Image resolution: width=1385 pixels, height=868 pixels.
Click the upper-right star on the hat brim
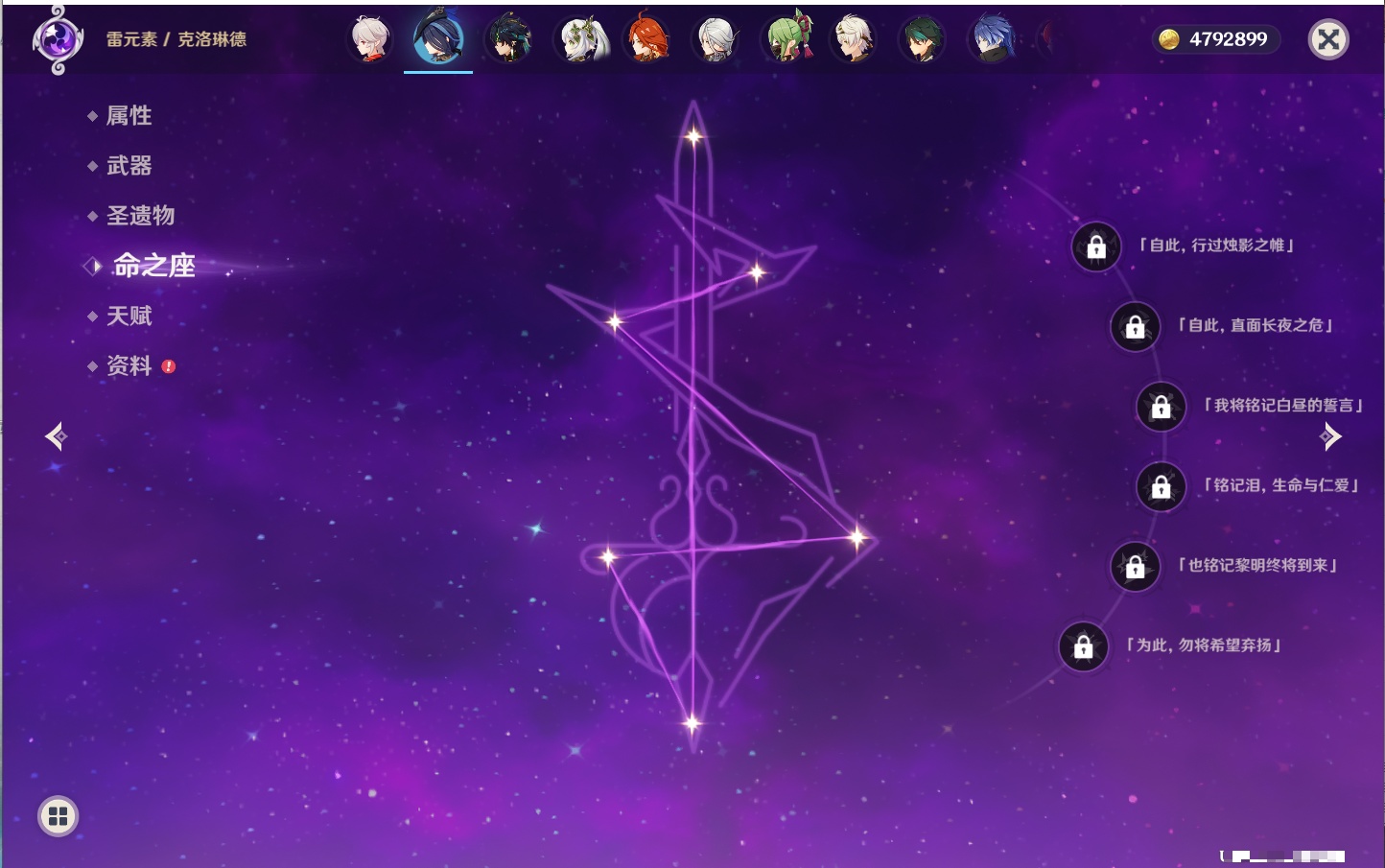pyautogui.click(x=757, y=272)
